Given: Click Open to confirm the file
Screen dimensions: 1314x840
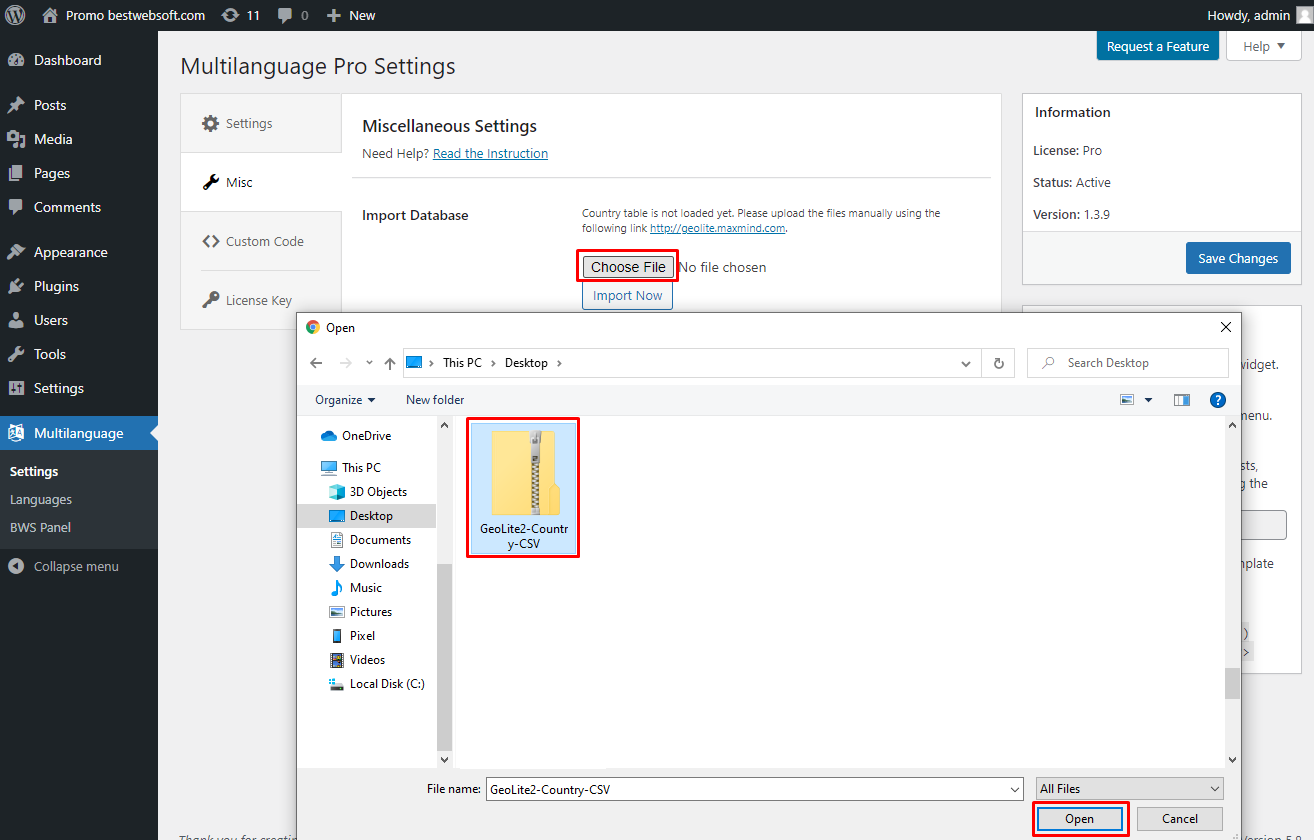Looking at the screenshot, I should tap(1079, 818).
